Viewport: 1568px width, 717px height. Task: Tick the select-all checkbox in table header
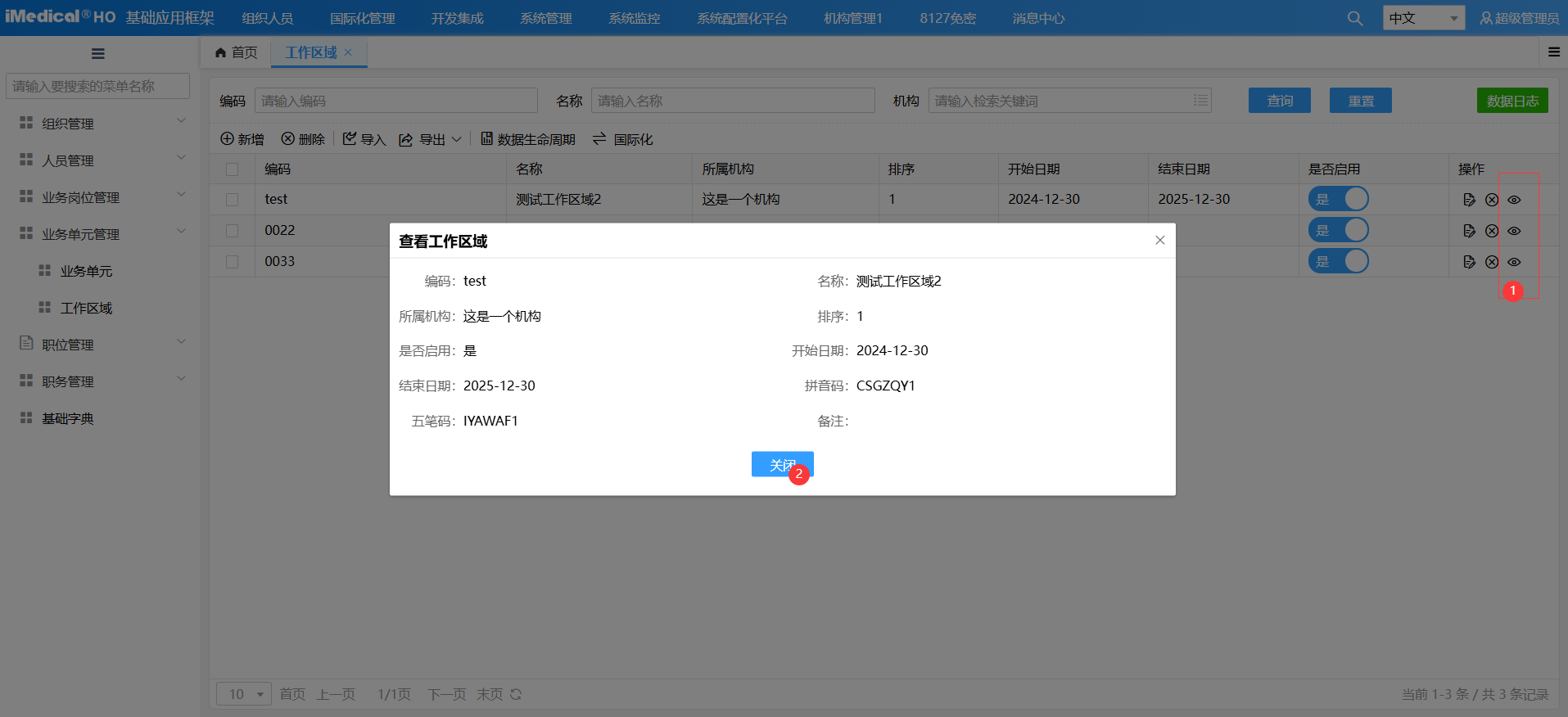(233, 169)
